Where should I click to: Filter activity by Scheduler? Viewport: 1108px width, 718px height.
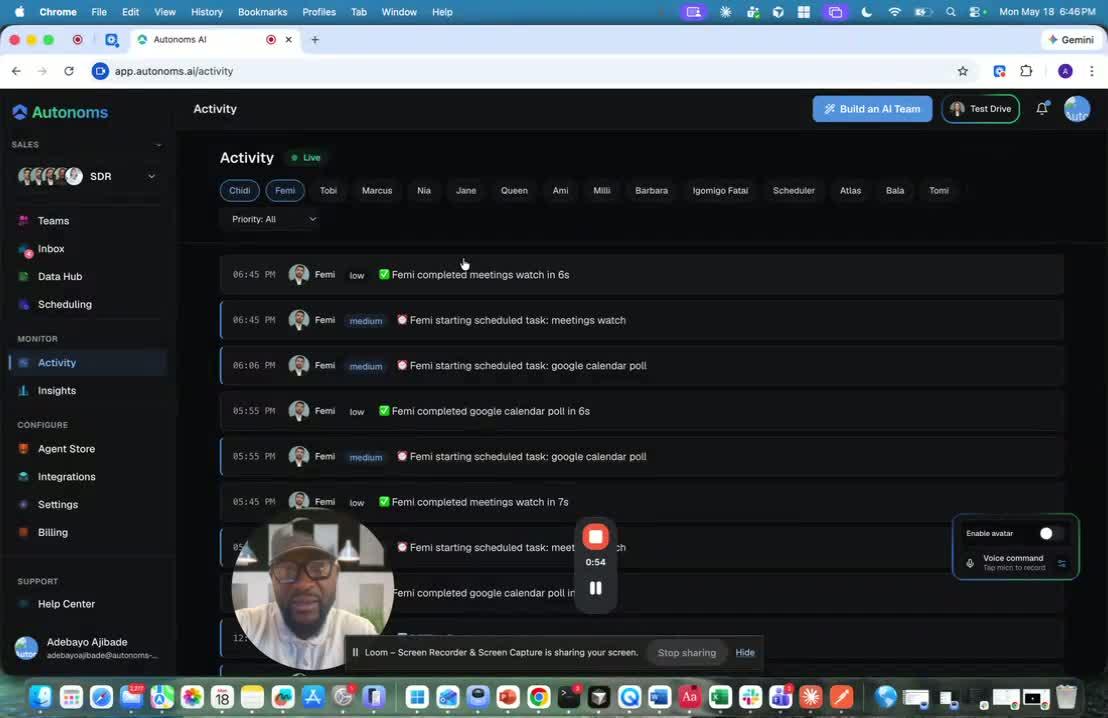pyautogui.click(x=794, y=190)
